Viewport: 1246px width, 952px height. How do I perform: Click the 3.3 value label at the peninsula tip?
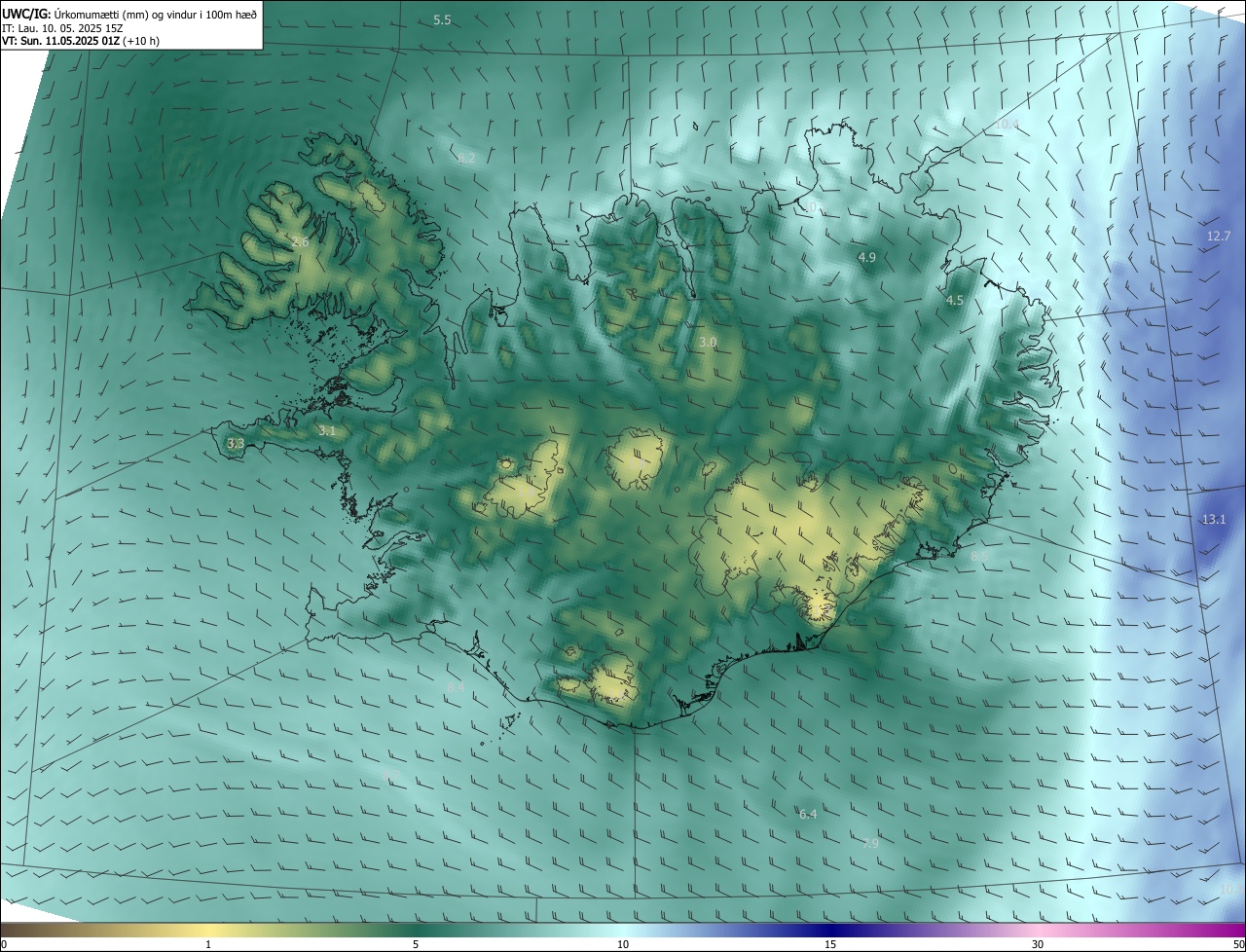235,443
